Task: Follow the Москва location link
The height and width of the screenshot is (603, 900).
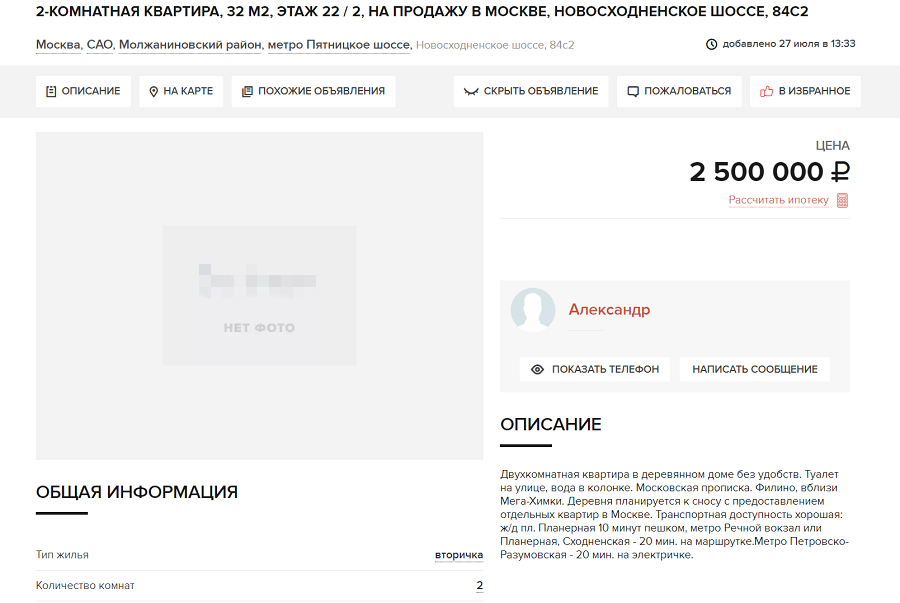Action: (59, 45)
